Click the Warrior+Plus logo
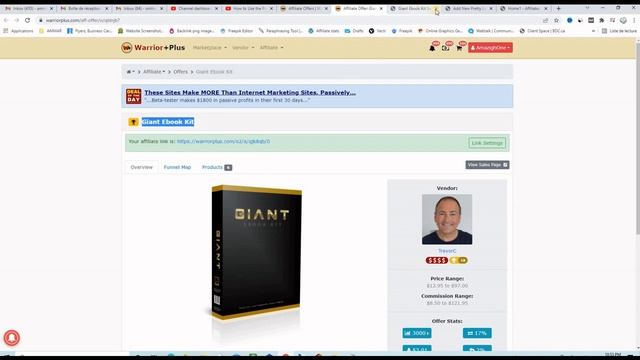This screenshot has height=360, width=640. [x=153, y=48]
